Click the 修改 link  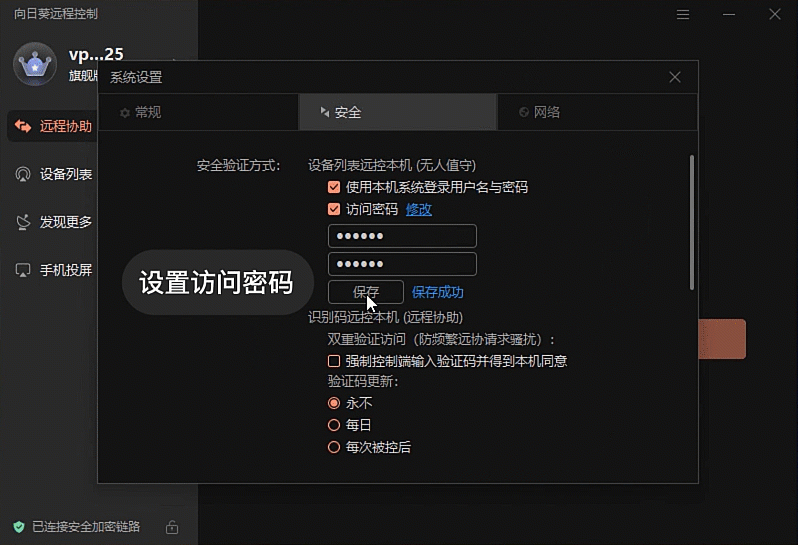[419, 209]
